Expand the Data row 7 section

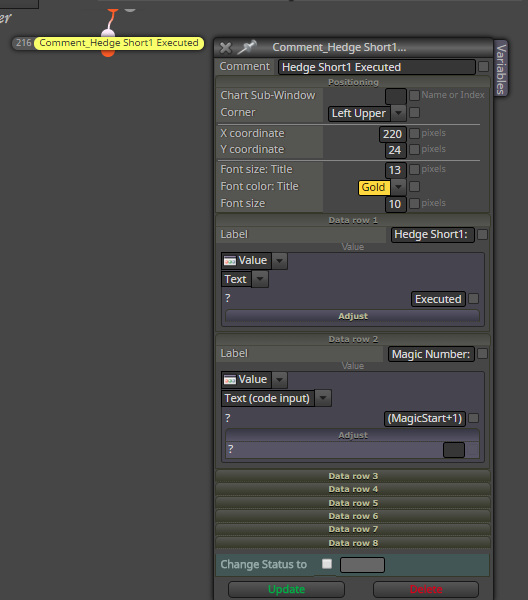coord(353,529)
